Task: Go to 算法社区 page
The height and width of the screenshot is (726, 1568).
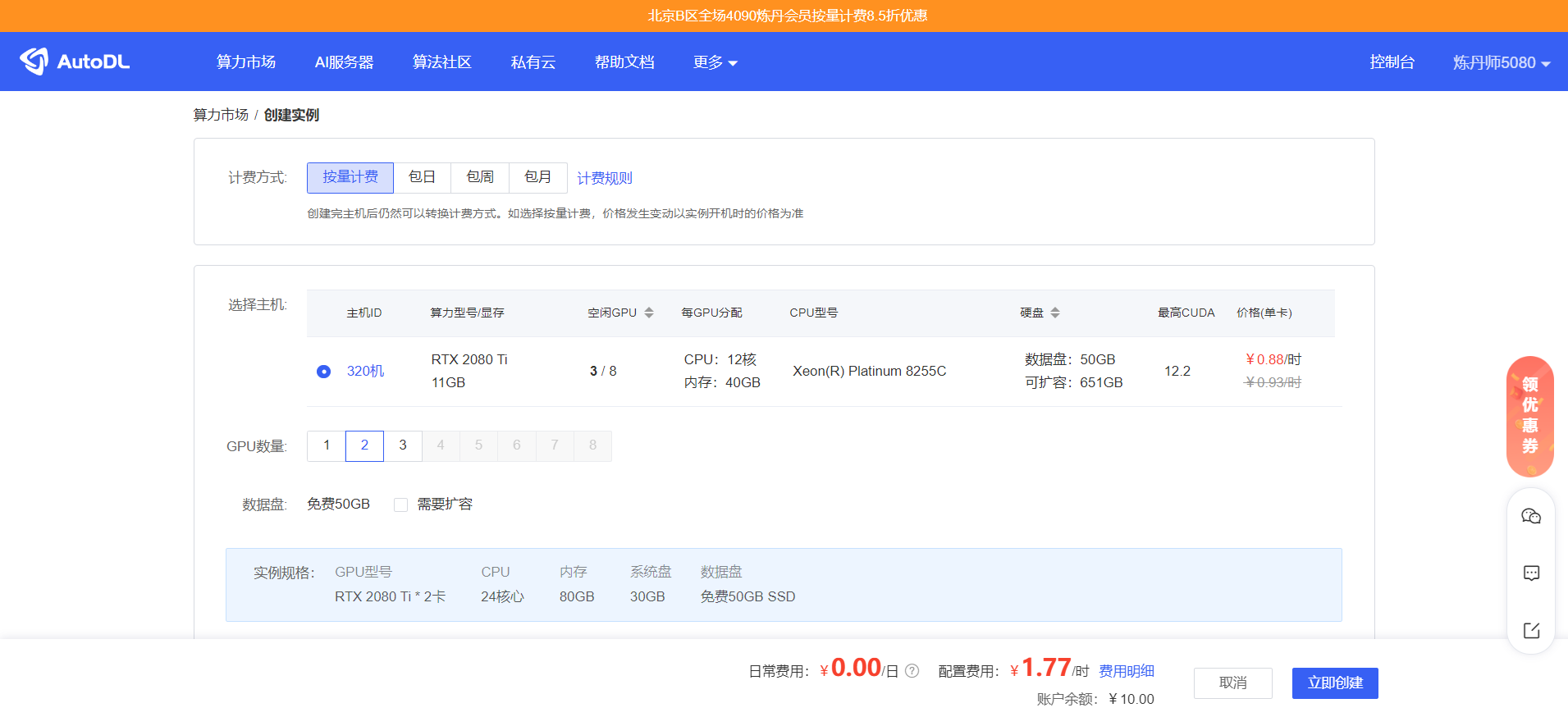Action: point(442,62)
